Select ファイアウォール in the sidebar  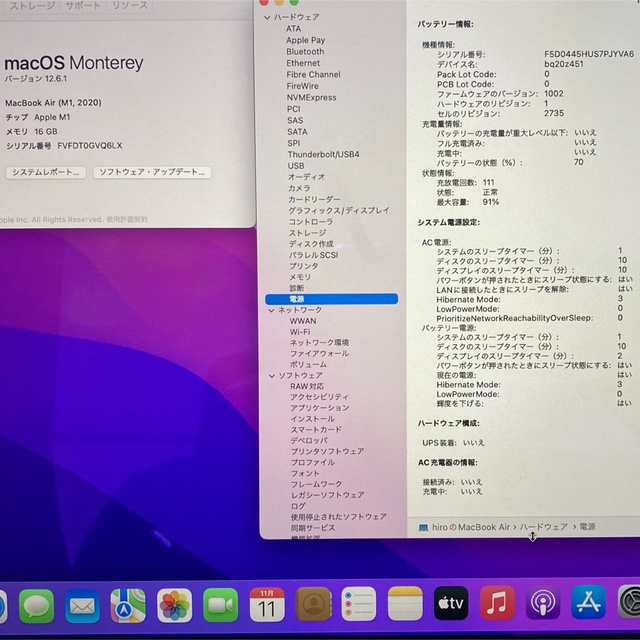[x=320, y=353]
